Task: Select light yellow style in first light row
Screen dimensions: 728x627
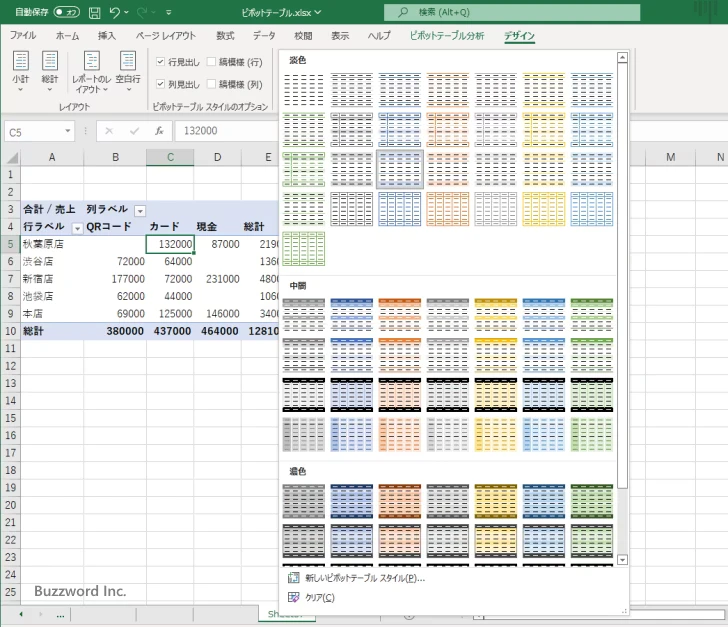Action: tap(544, 90)
